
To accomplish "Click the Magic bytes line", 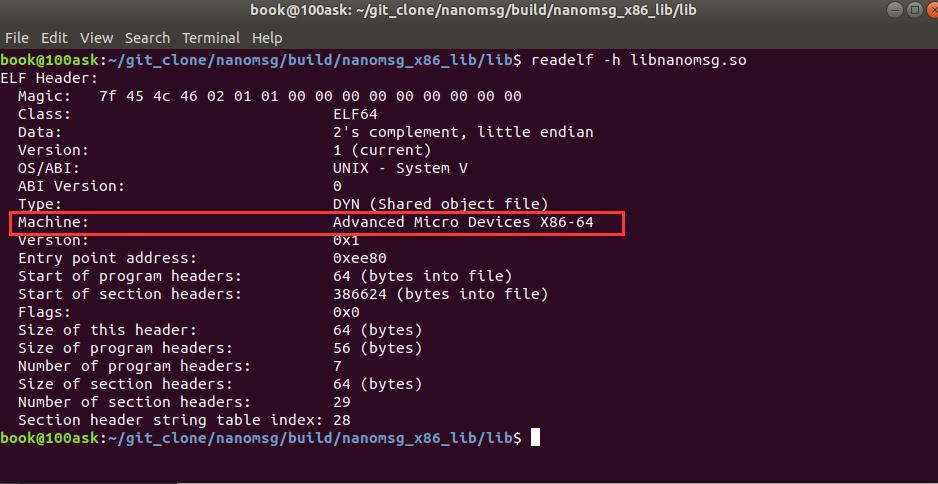I will tap(270, 96).
